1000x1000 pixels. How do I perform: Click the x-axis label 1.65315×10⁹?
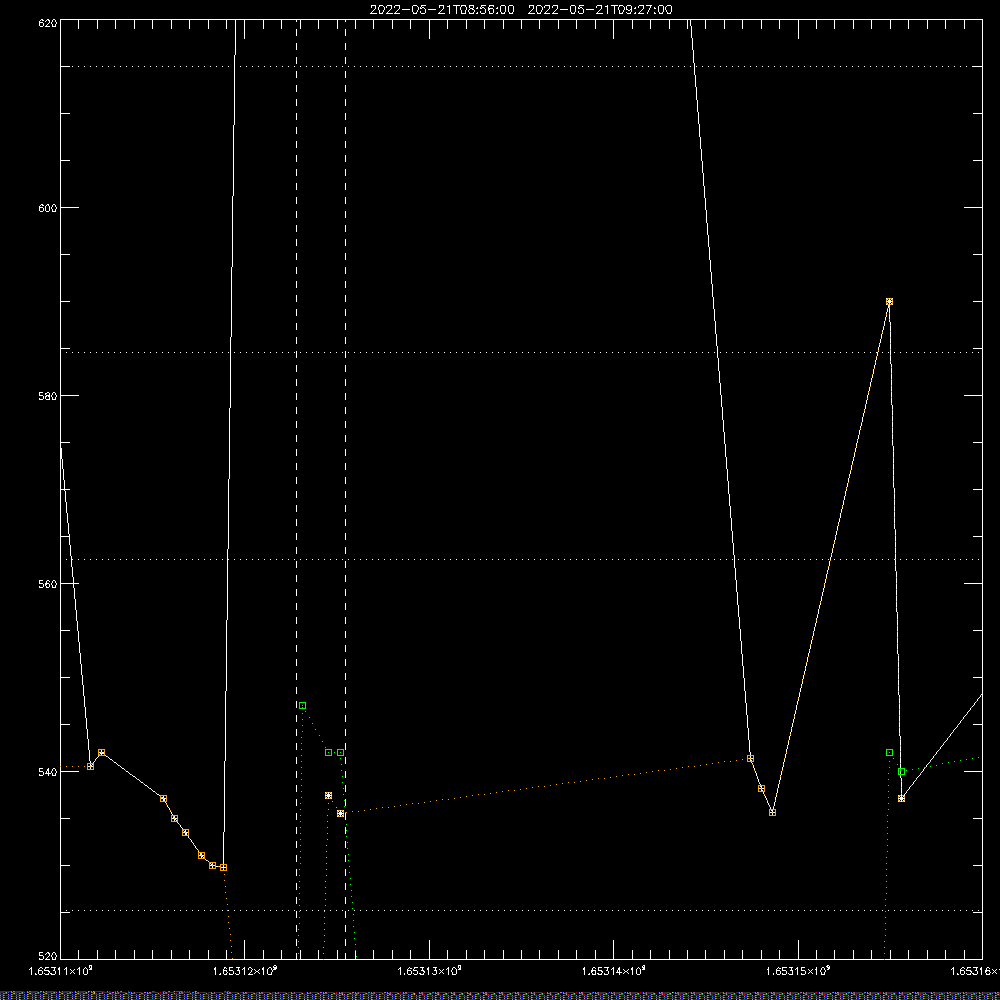pyautogui.click(x=798, y=971)
